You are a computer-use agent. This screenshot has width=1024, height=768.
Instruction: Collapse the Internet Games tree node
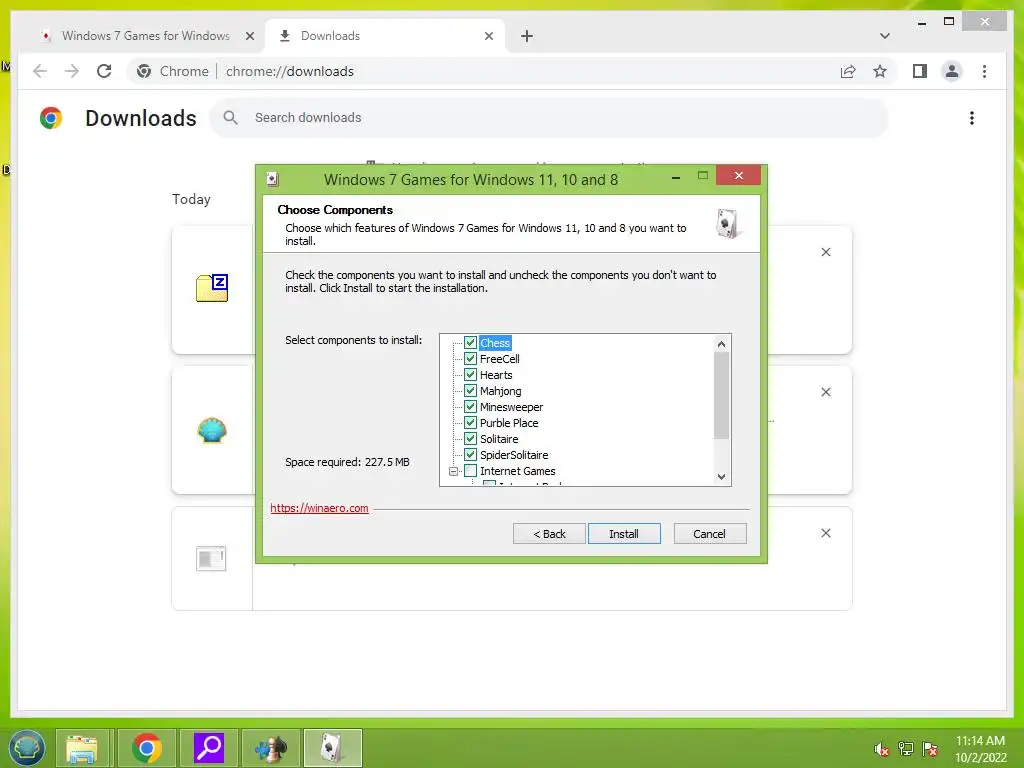453,471
